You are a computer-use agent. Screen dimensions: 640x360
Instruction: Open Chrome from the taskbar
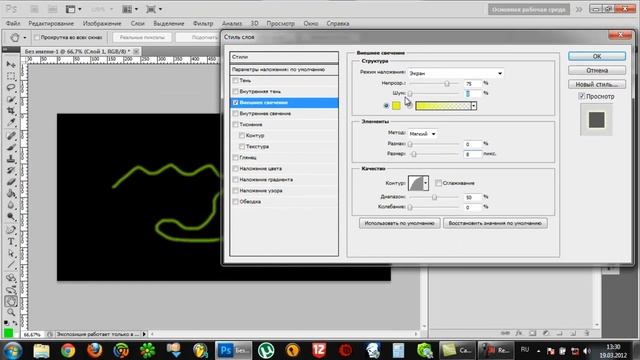(x=68, y=350)
